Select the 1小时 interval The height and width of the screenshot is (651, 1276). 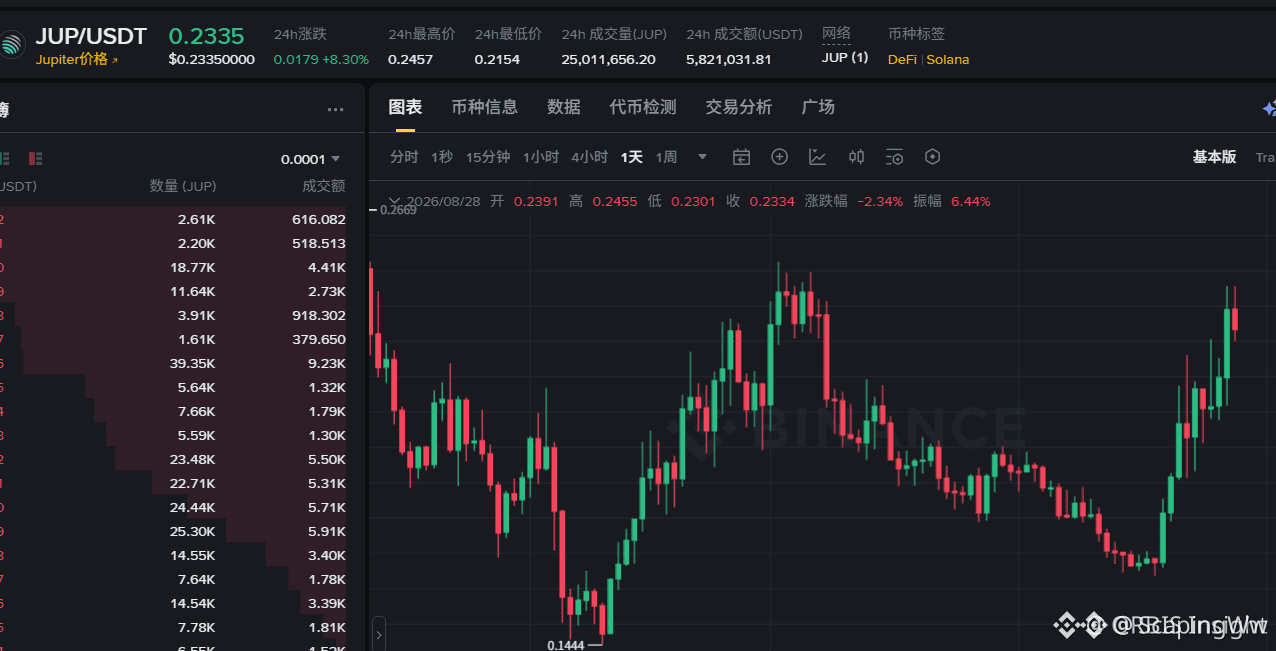(x=541, y=157)
